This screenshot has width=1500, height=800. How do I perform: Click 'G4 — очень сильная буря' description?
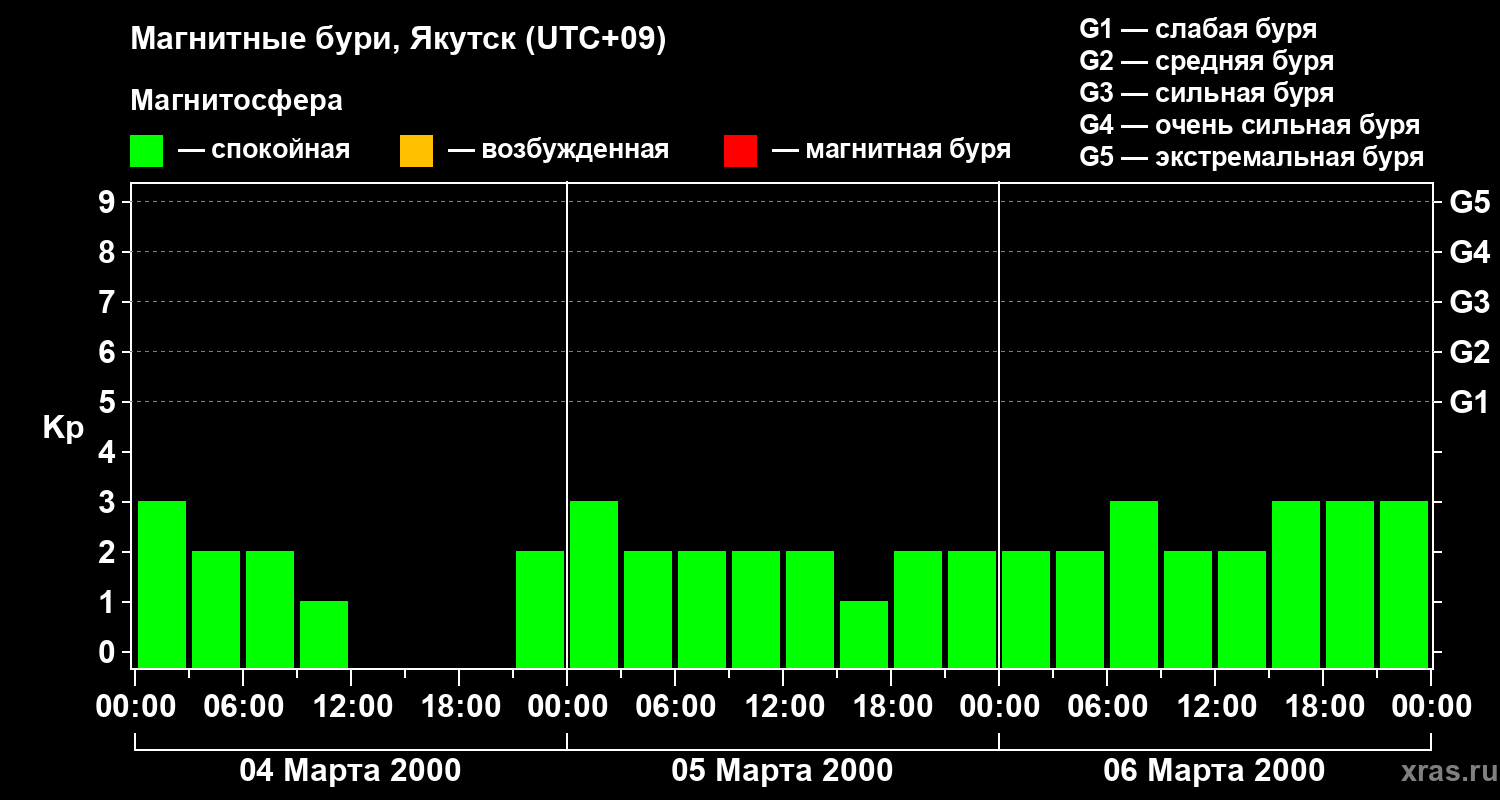tap(1250, 125)
